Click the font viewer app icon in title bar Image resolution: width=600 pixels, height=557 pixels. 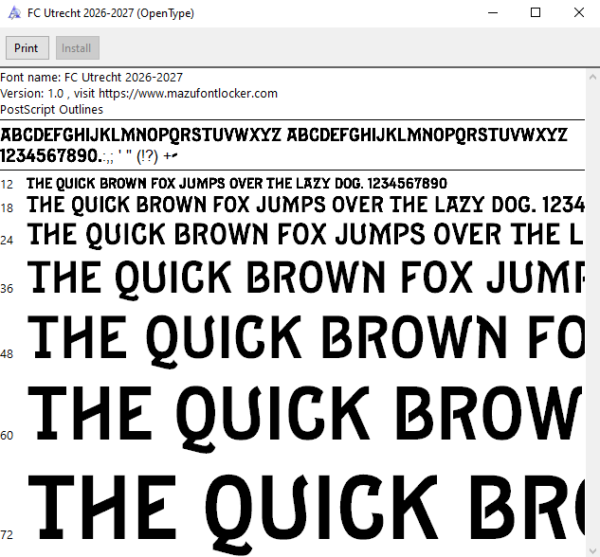coord(14,13)
